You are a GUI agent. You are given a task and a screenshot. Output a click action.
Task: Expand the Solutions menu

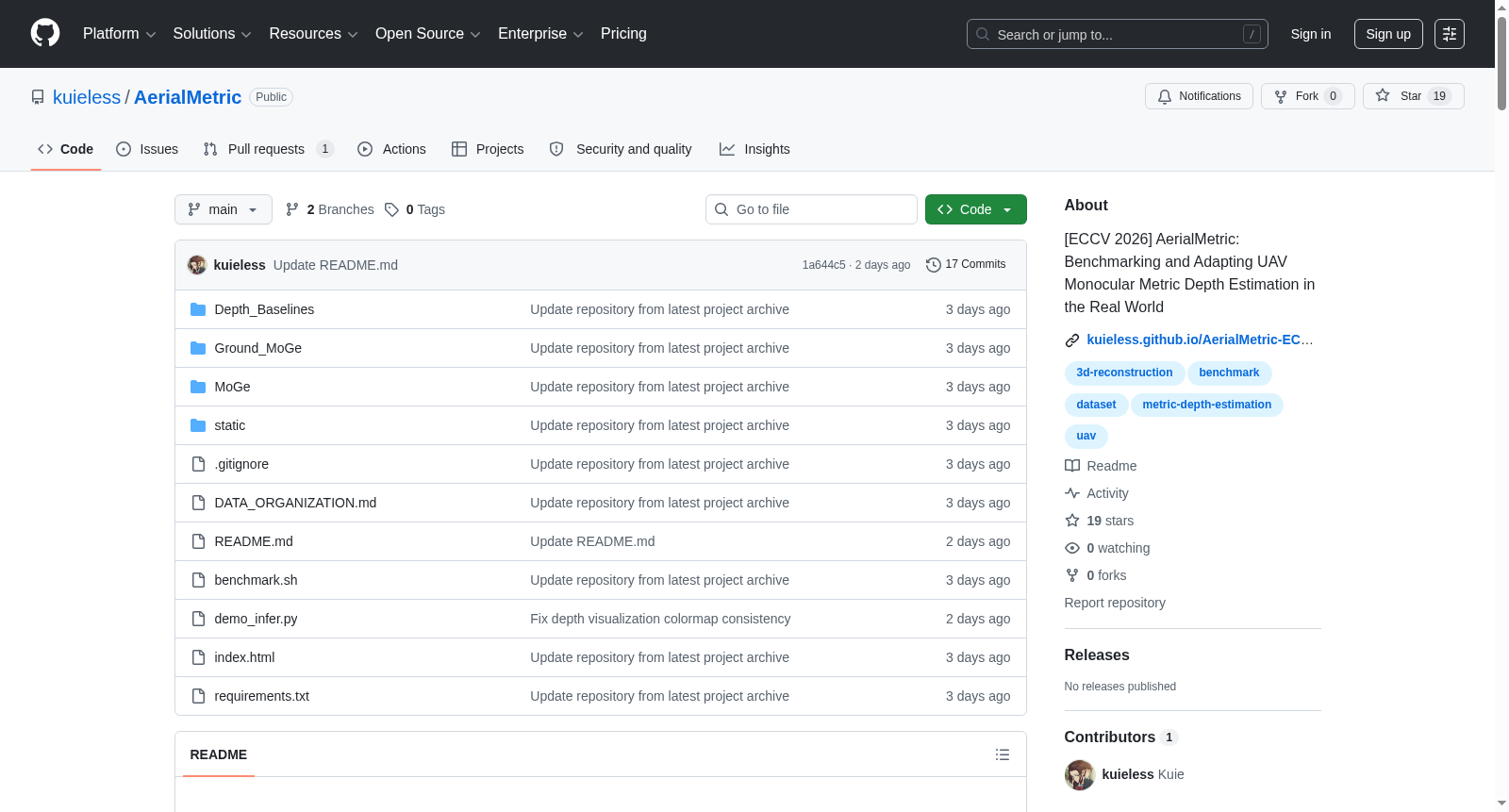pyautogui.click(x=212, y=34)
